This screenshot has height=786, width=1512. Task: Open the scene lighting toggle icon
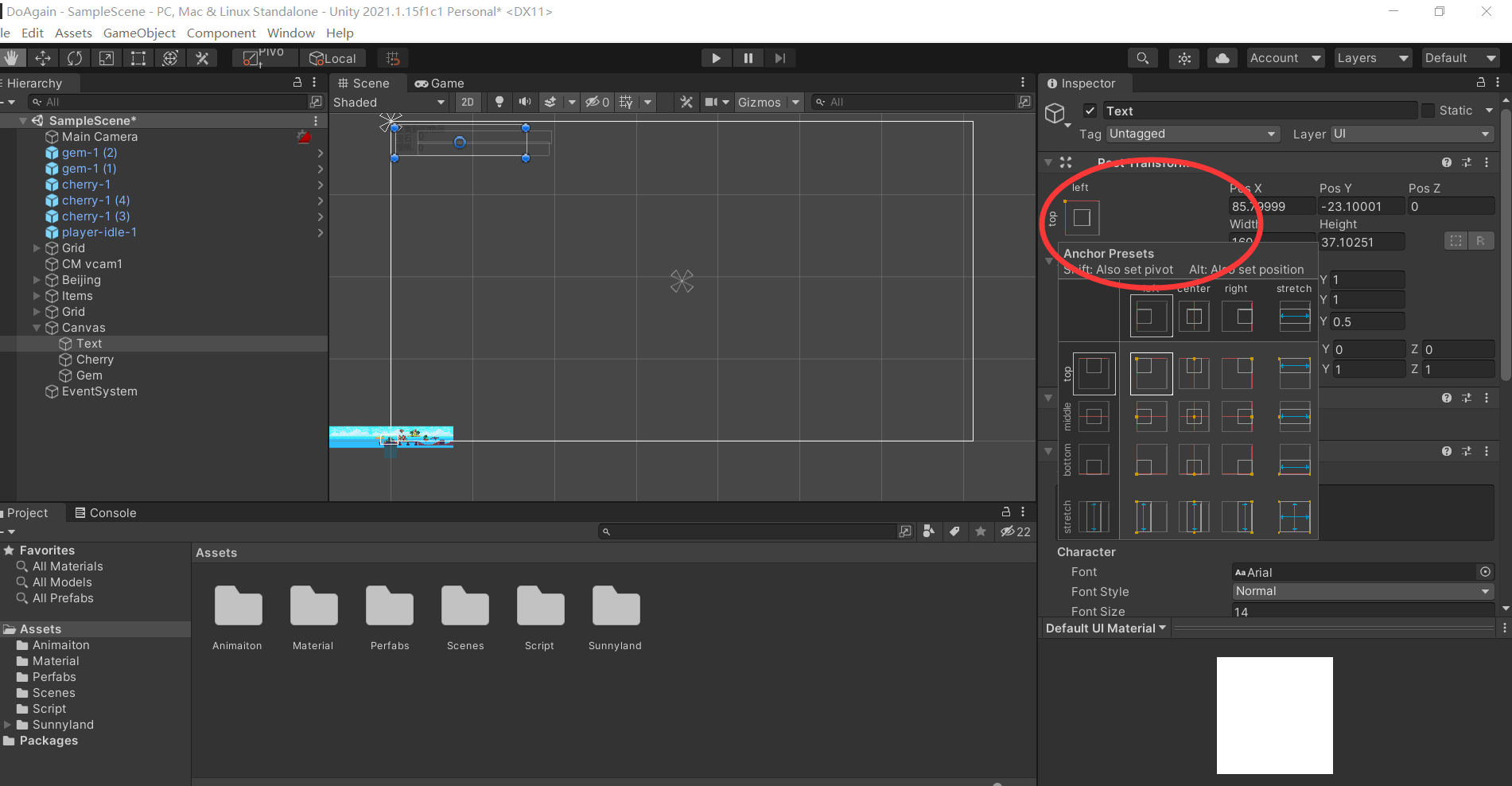click(498, 102)
